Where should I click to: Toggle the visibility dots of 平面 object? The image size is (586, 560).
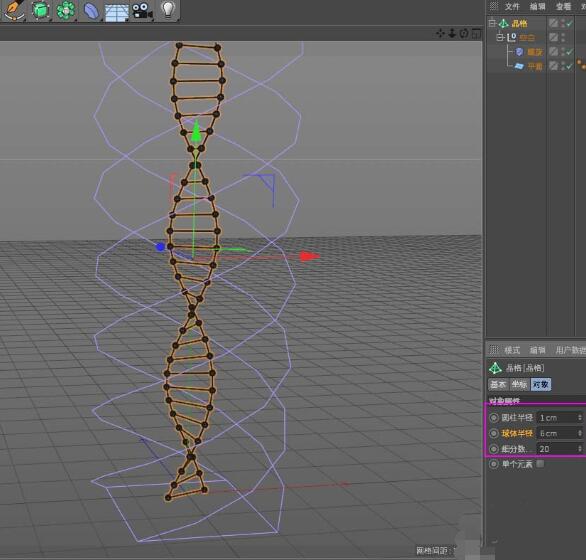pos(562,66)
